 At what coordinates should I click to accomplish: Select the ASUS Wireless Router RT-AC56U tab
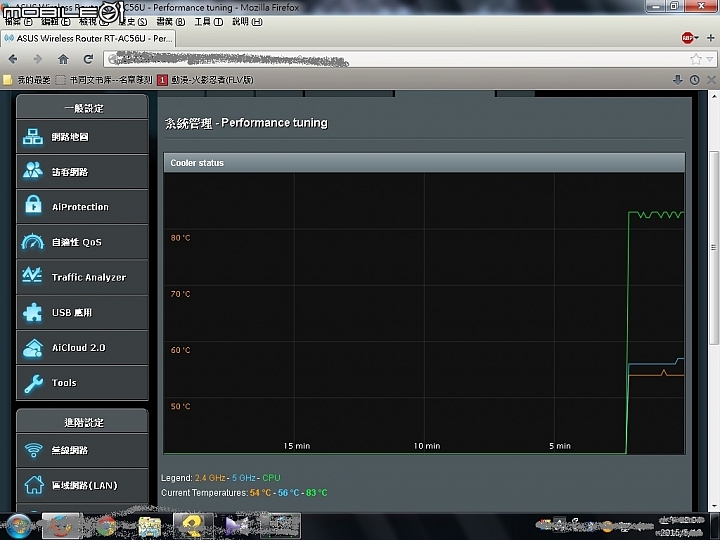(88, 38)
